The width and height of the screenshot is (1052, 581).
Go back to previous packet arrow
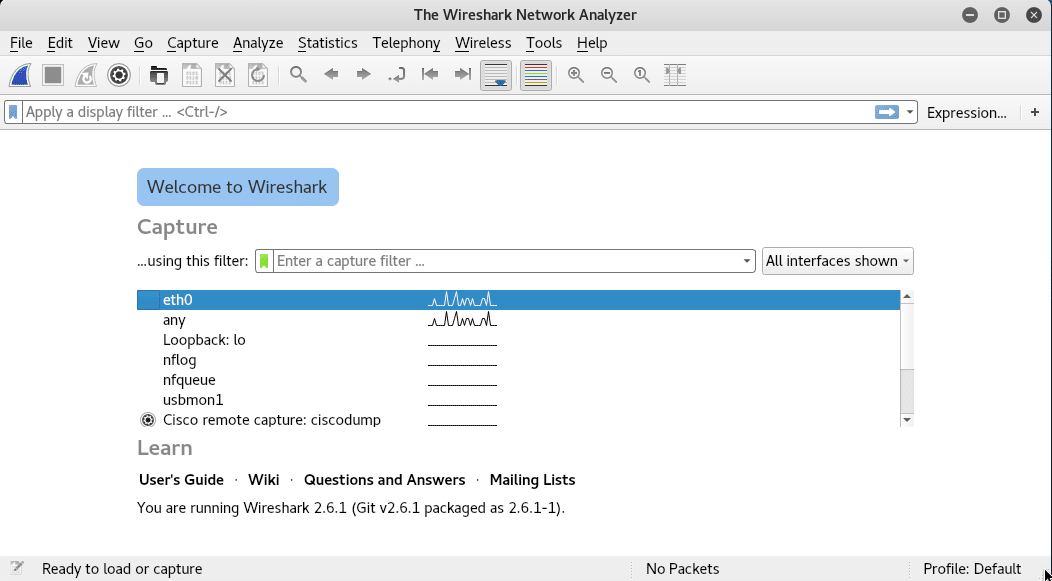(331, 74)
